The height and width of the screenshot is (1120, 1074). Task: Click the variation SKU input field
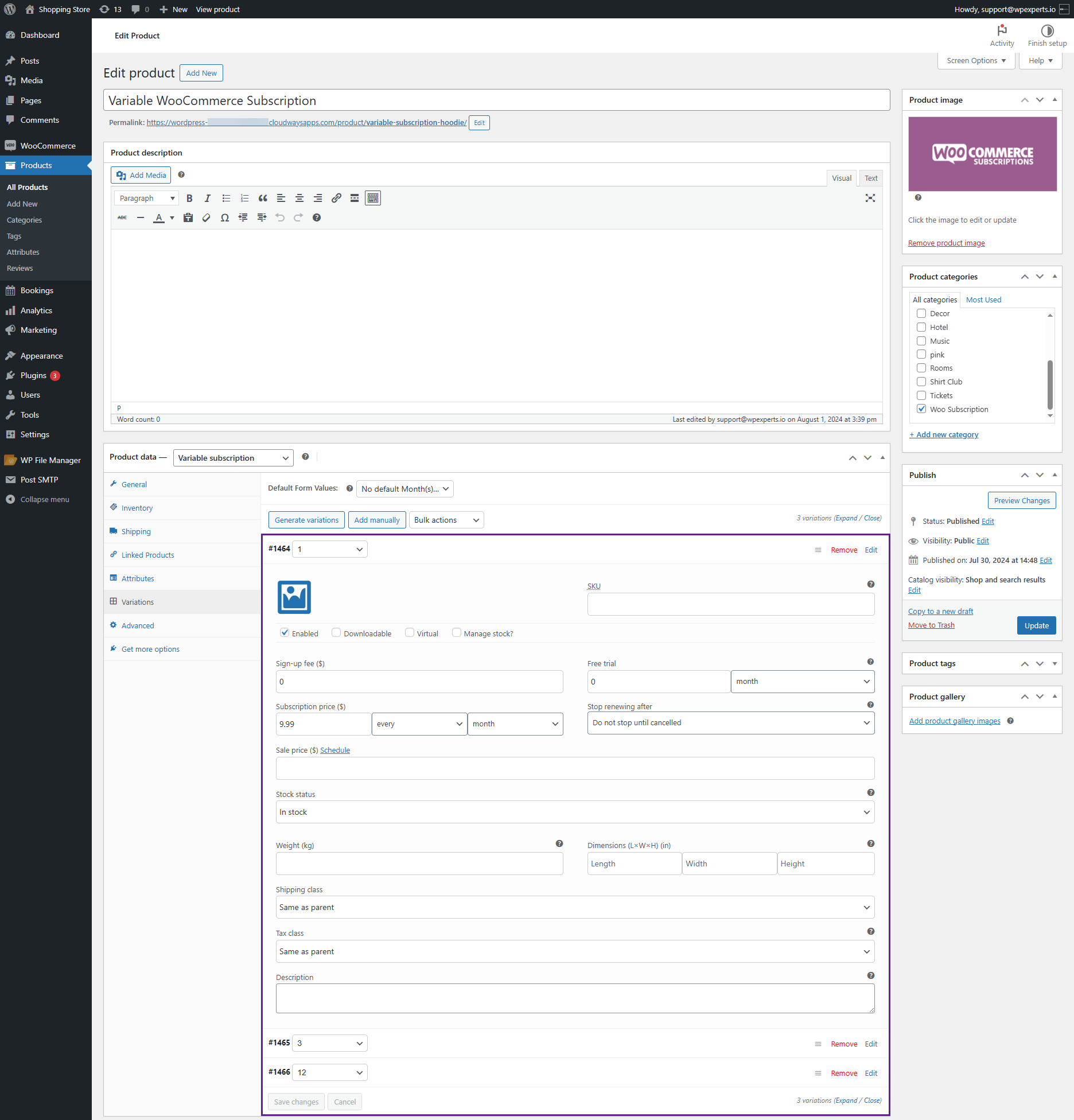click(x=730, y=604)
